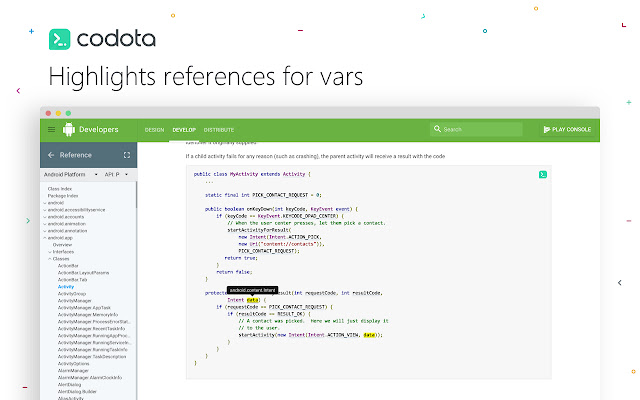This screenshot has width=640, height=400.
Task: Open the Activity class link
Action: pos(66,287)
